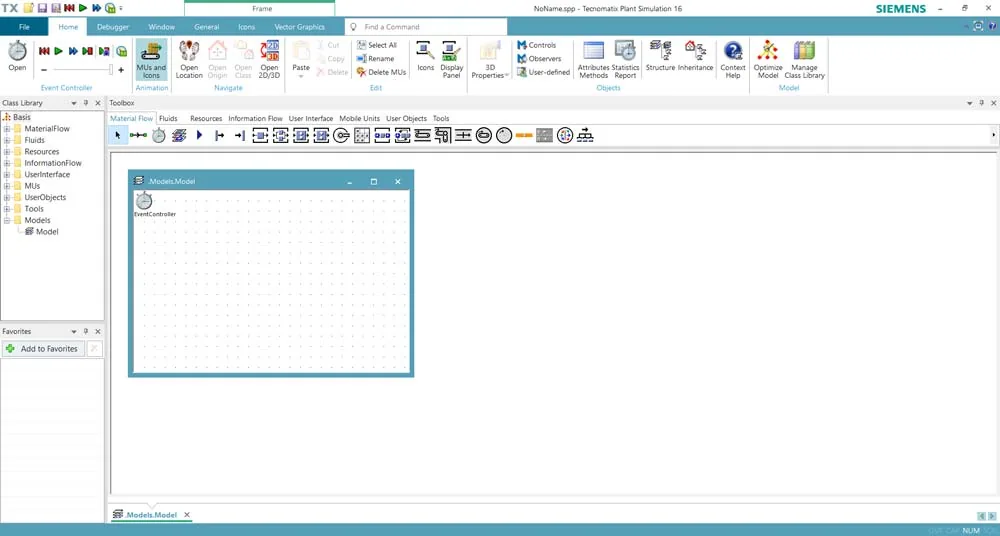
Task: Toggle MUs and Icons animation
Action: 151,59
